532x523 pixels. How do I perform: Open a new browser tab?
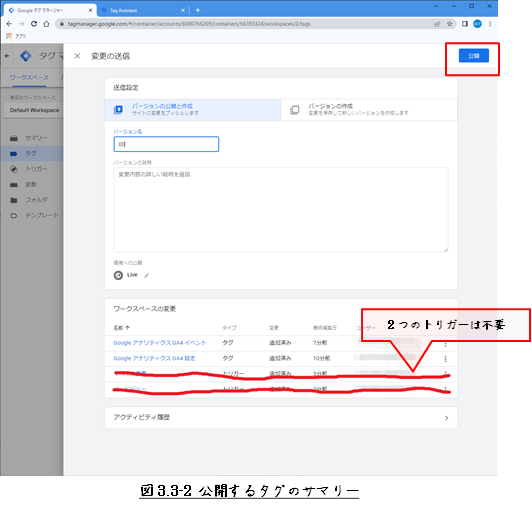coord(197,11)
